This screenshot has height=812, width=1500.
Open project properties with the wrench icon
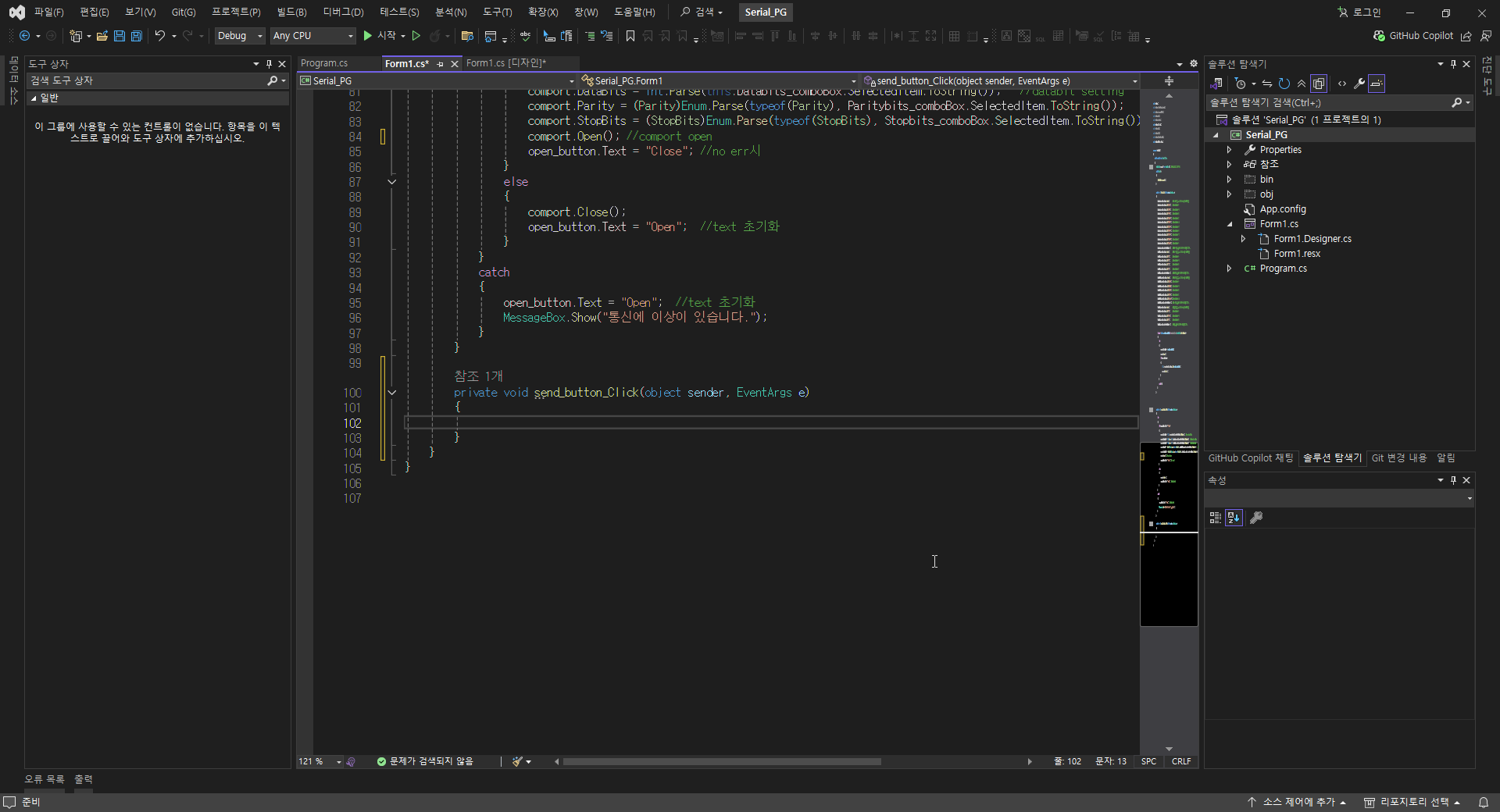point(1359,84)
